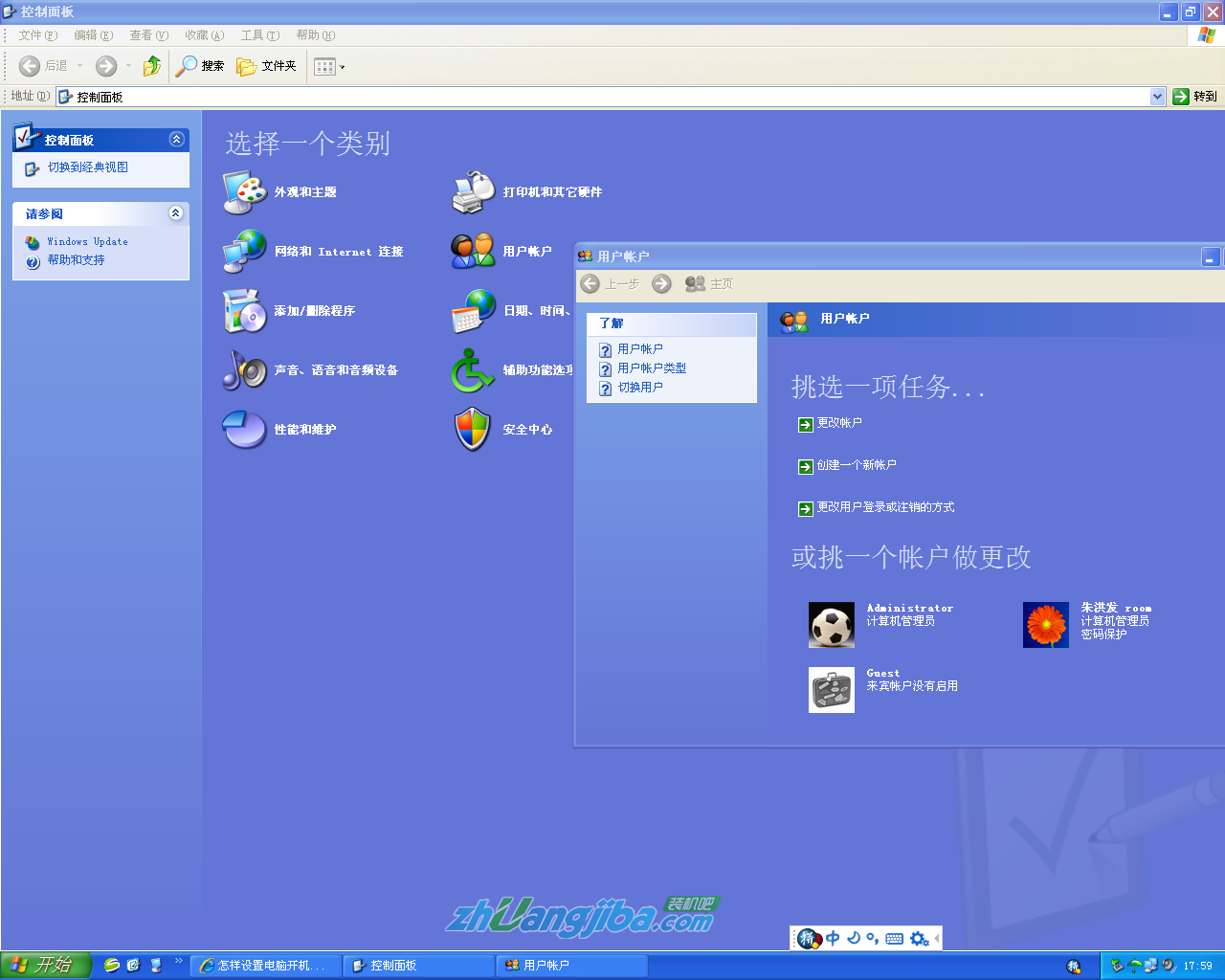
Task: Collapse the 控制面板 sidebar panel
Action: pyautogui.click(x=176, y=140)
